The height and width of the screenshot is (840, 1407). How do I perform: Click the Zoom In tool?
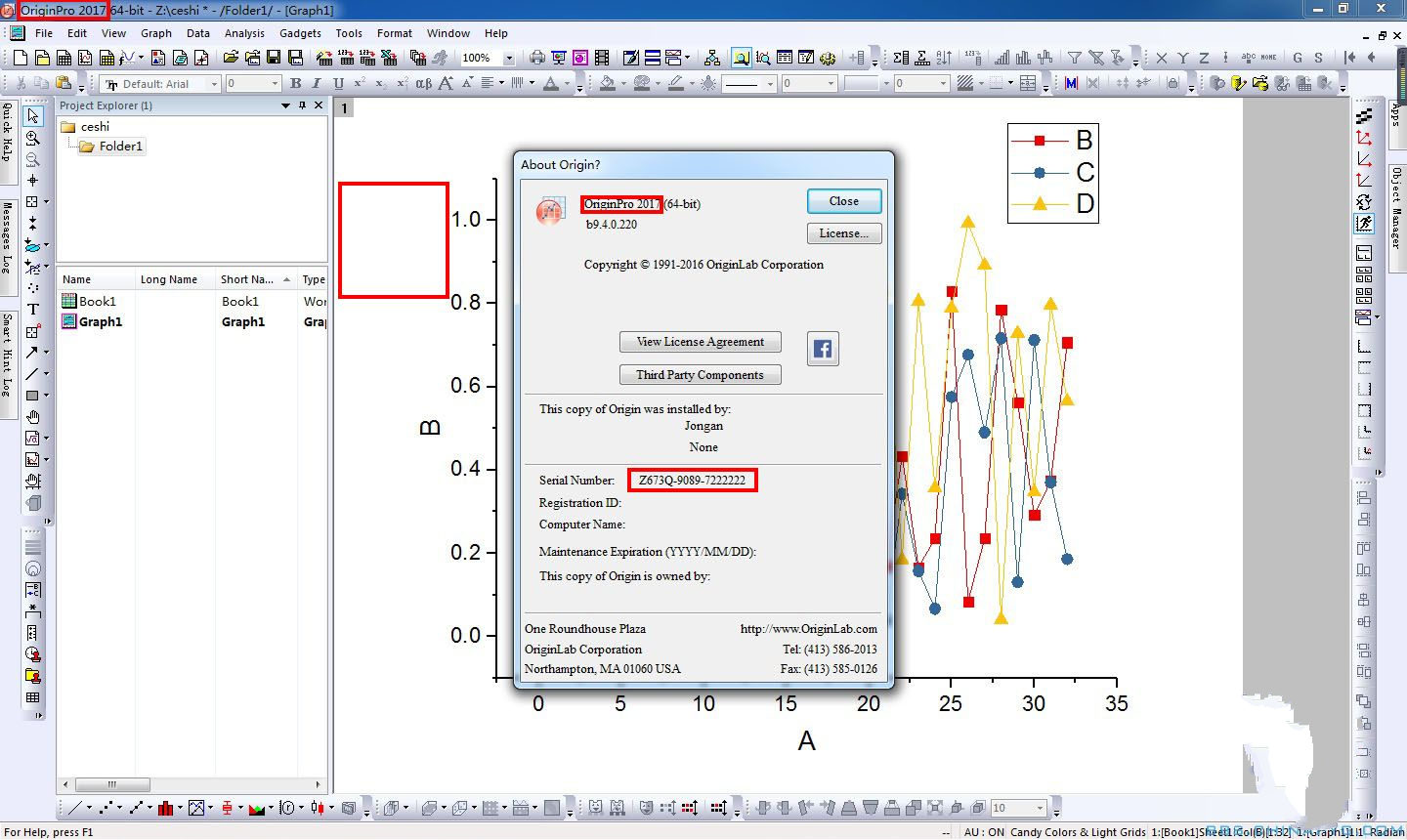[x=32, y=138]
